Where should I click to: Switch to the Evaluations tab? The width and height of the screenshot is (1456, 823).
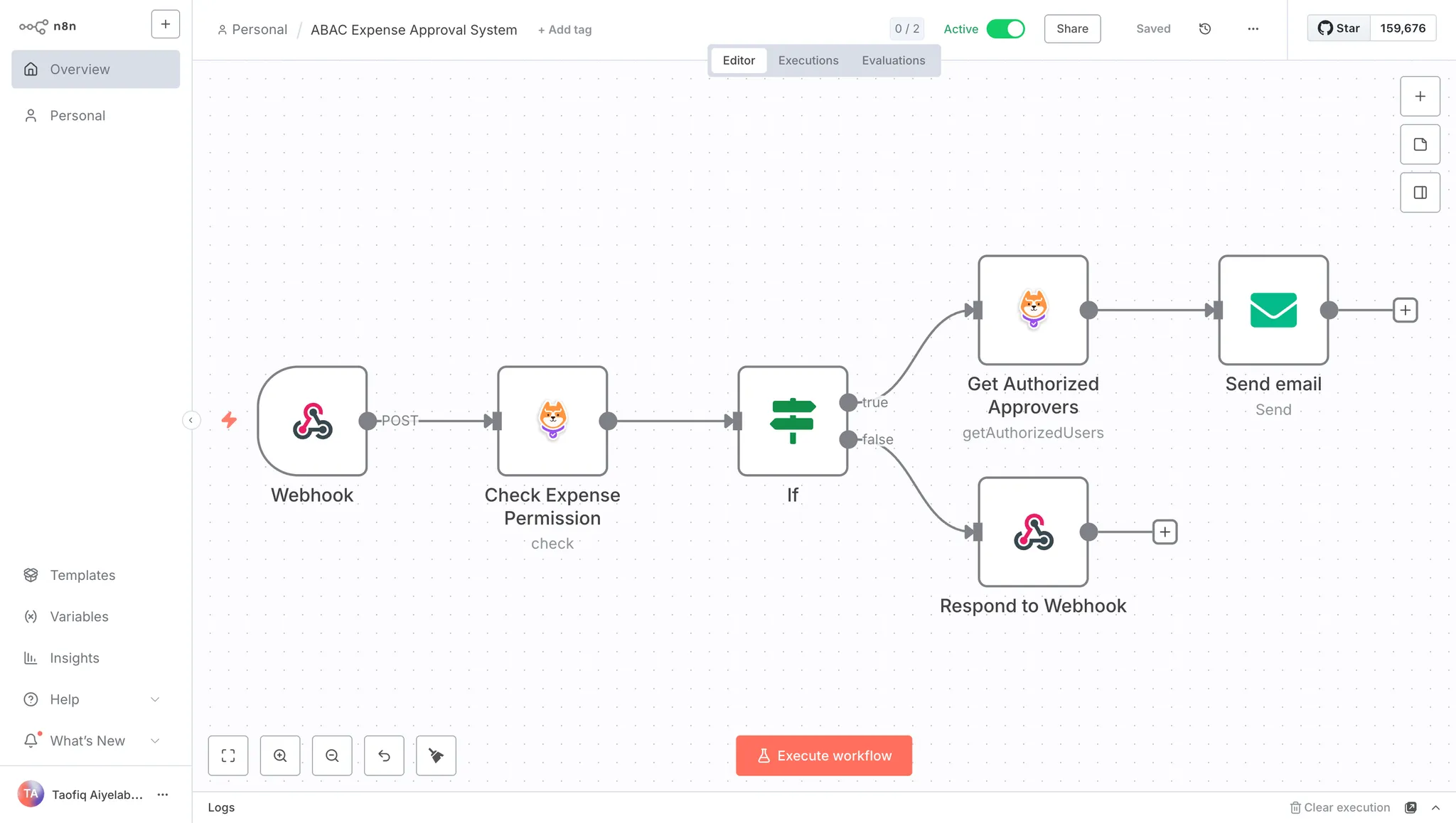893,60
